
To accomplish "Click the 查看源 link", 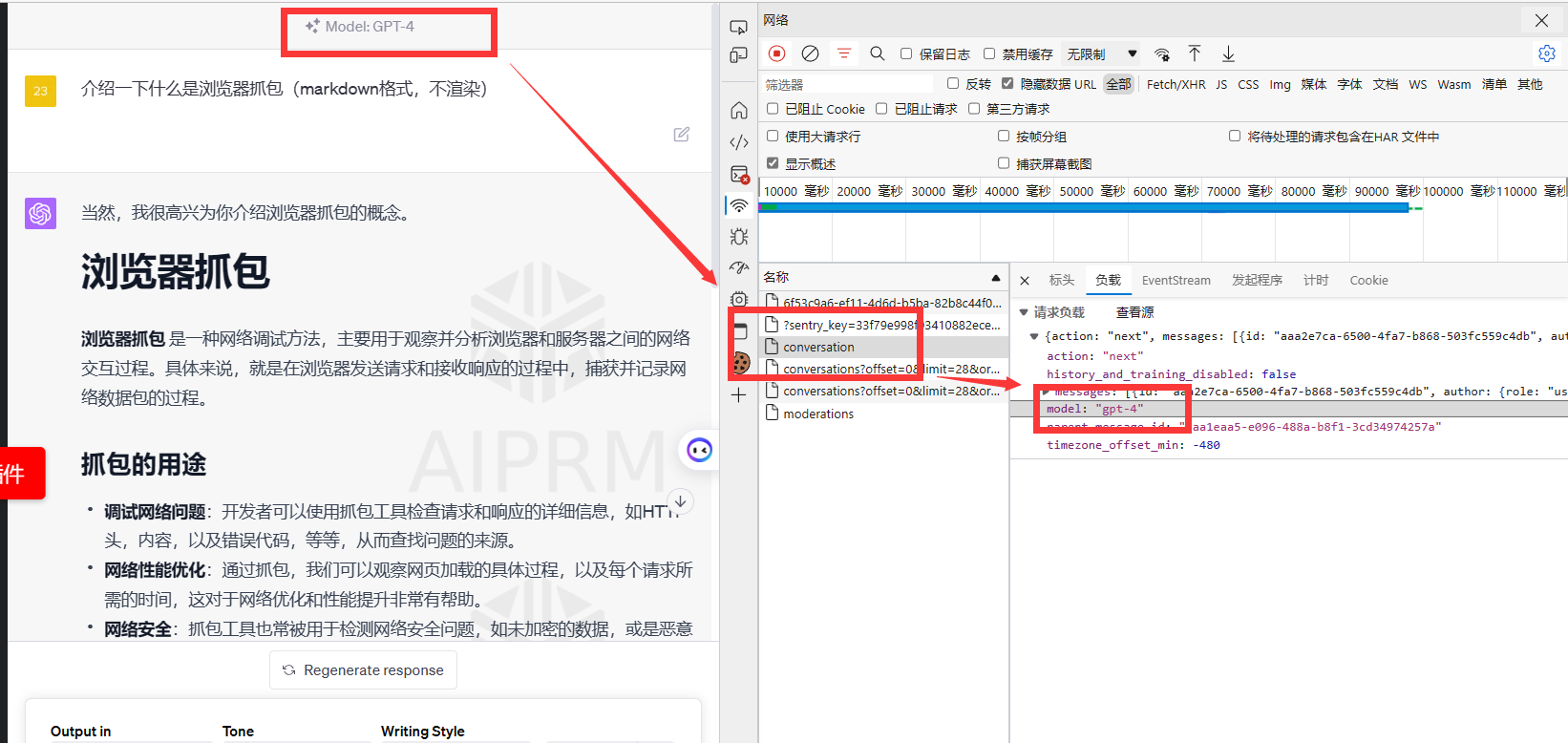I will 1134,312.
